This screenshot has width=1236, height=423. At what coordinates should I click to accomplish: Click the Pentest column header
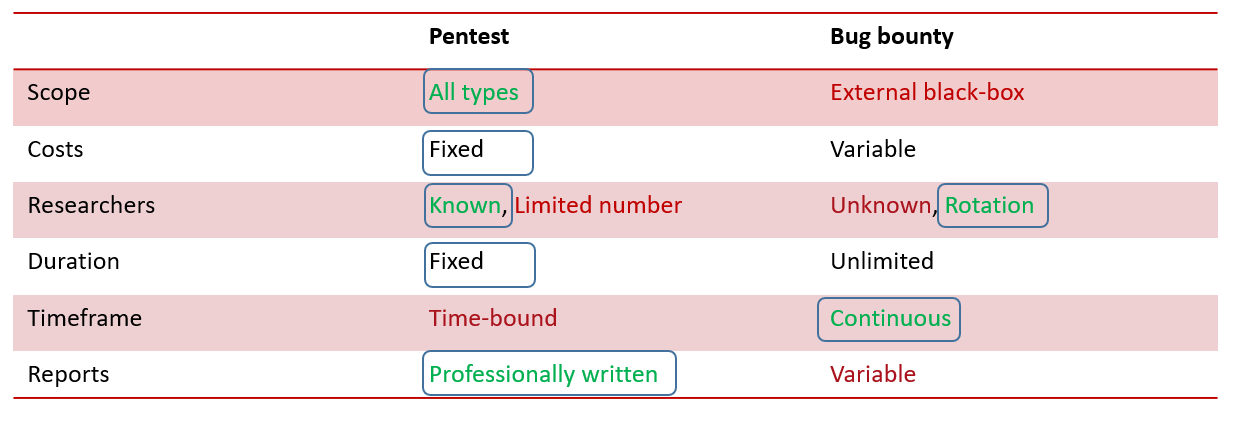coord(469,37)
